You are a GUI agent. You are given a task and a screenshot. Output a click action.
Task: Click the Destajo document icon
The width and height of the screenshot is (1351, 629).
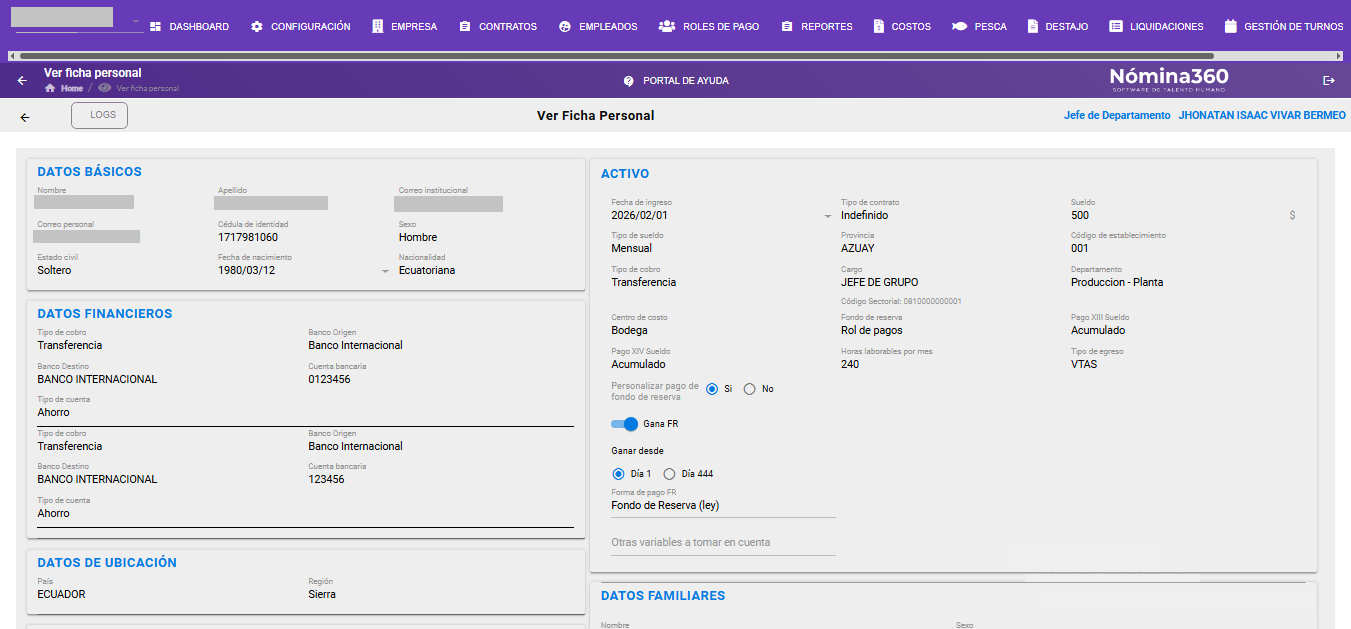pyautogui.click(x=1033, y=27)
